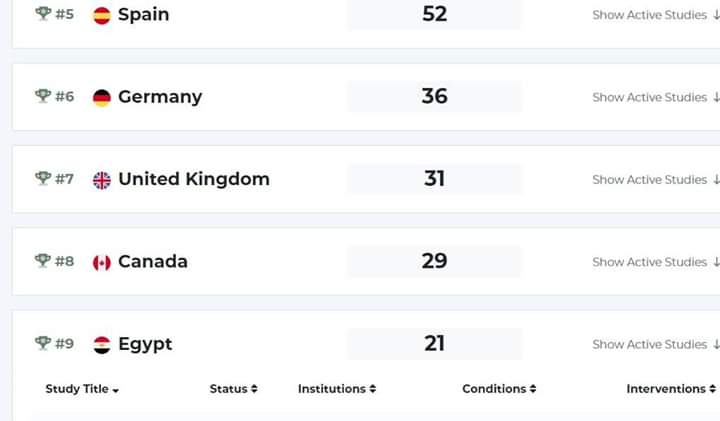Click the trophy icon for rank #9
Image resolution: width=720 pixels, height=421 pixels.
coord(43,343)
